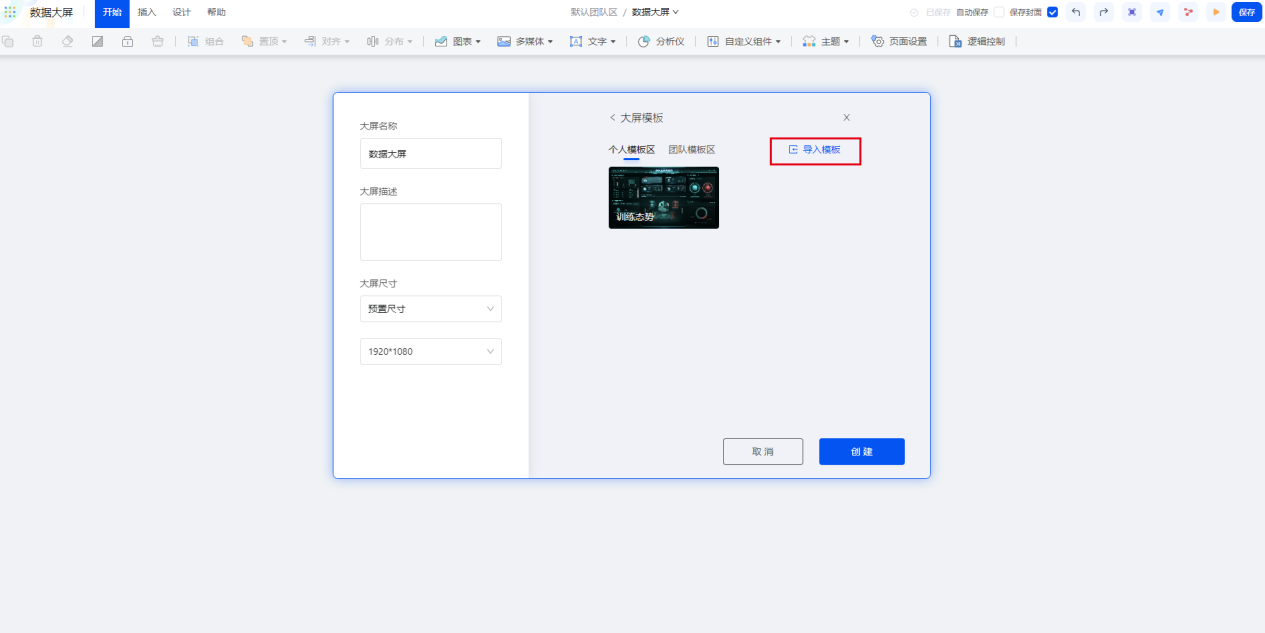
Task: Click the eraser icon in the toolbar
Action: tap(67, 42)
